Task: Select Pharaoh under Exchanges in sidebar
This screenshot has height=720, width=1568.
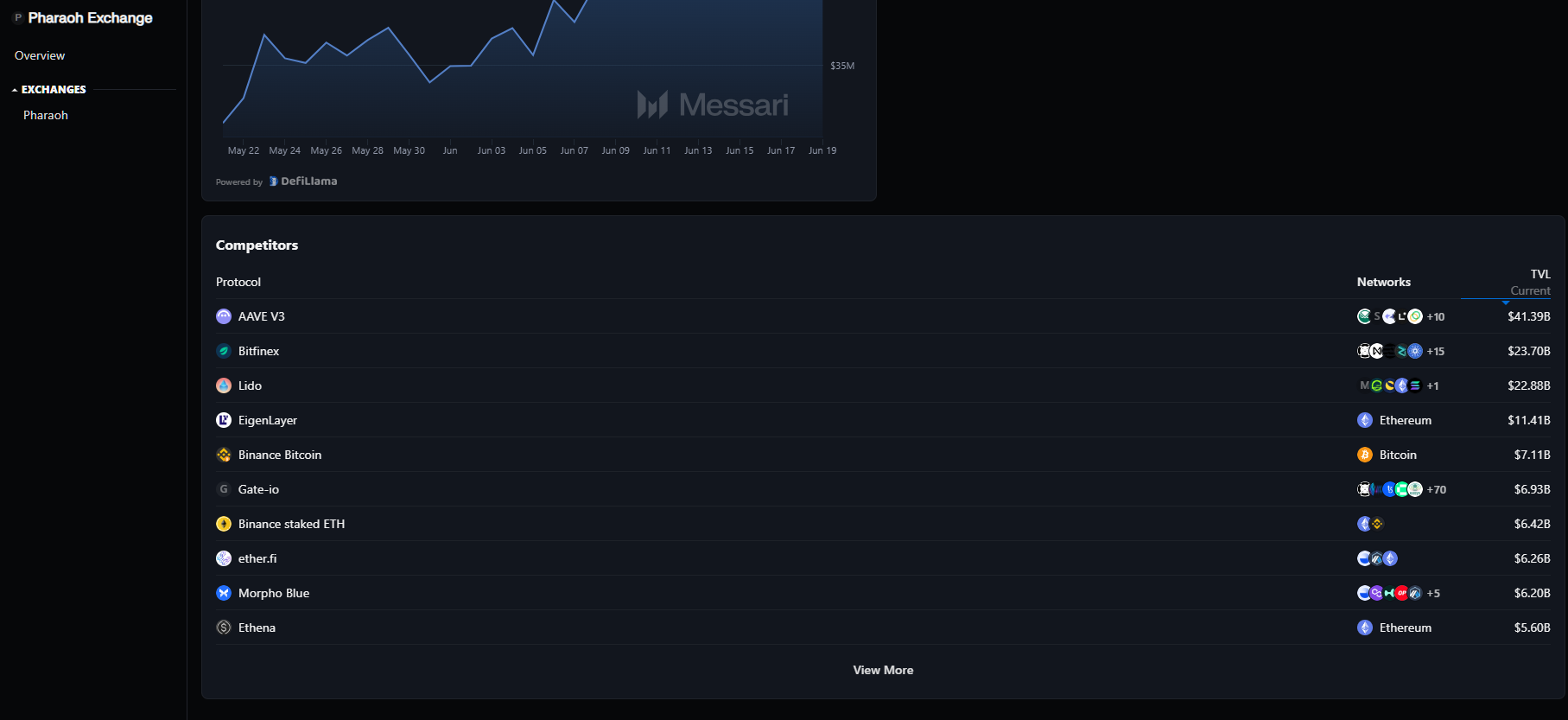Action: (x=46, y=115)
